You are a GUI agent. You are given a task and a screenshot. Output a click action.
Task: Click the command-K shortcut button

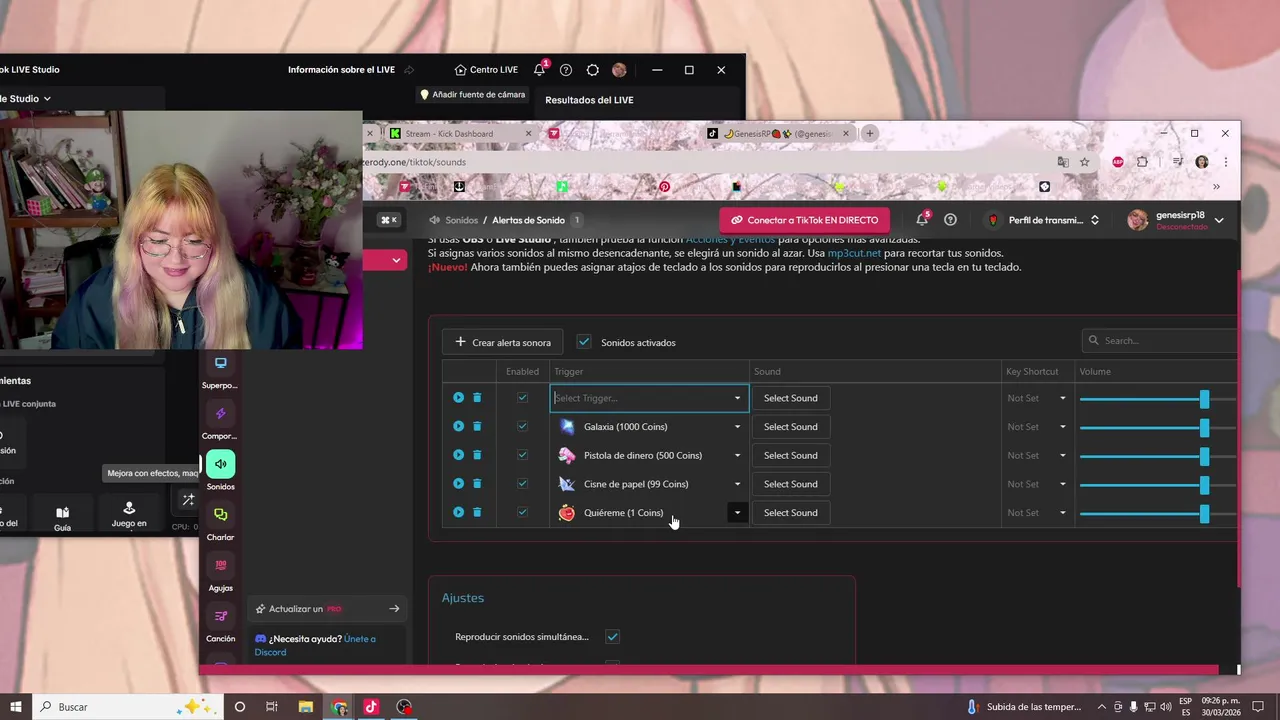(x=388, y=220)
